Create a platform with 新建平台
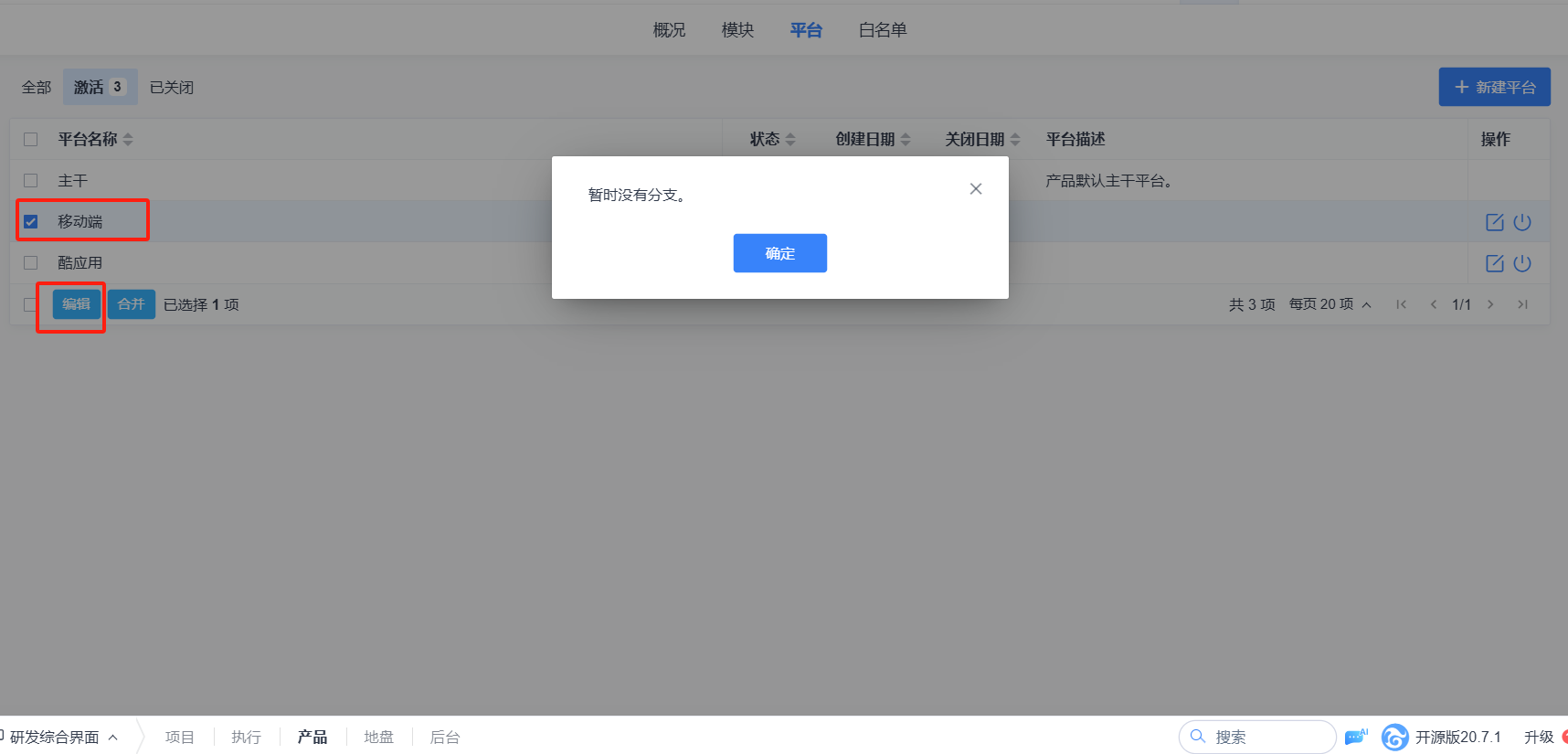 pyautogui.click(x=1495, y=87)
